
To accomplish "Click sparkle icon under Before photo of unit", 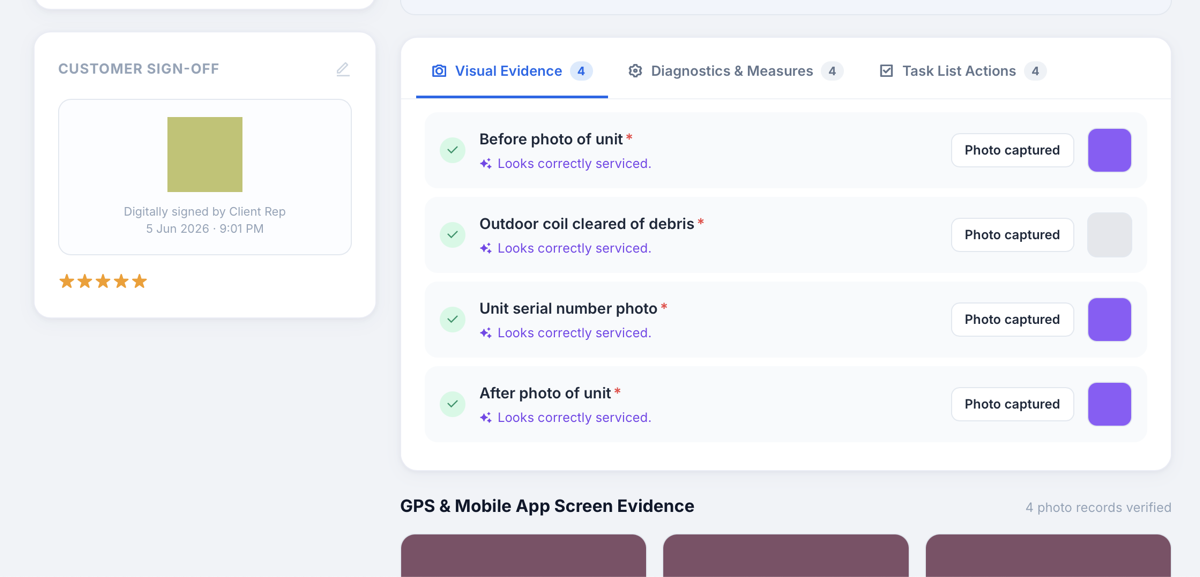I will click(x=485, y=164).
